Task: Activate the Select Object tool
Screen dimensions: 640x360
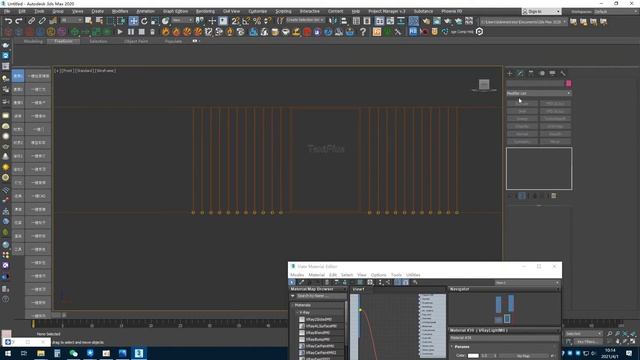Action: (x=89, y=21)
